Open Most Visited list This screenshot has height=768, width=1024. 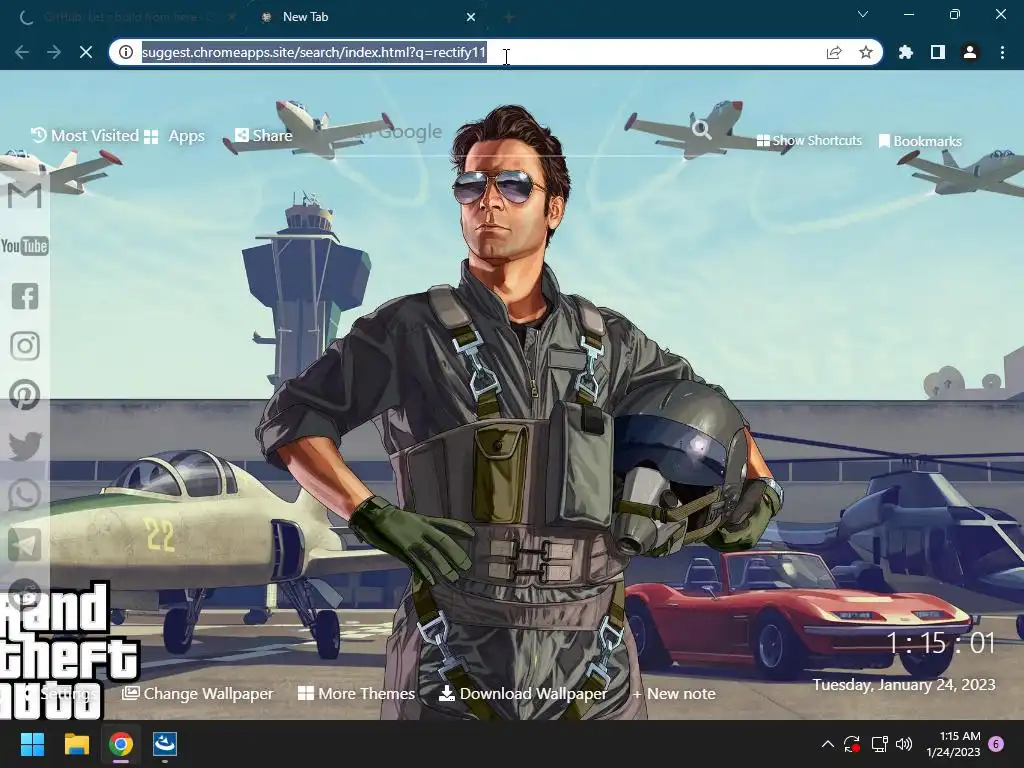click(x=85, y=135)
